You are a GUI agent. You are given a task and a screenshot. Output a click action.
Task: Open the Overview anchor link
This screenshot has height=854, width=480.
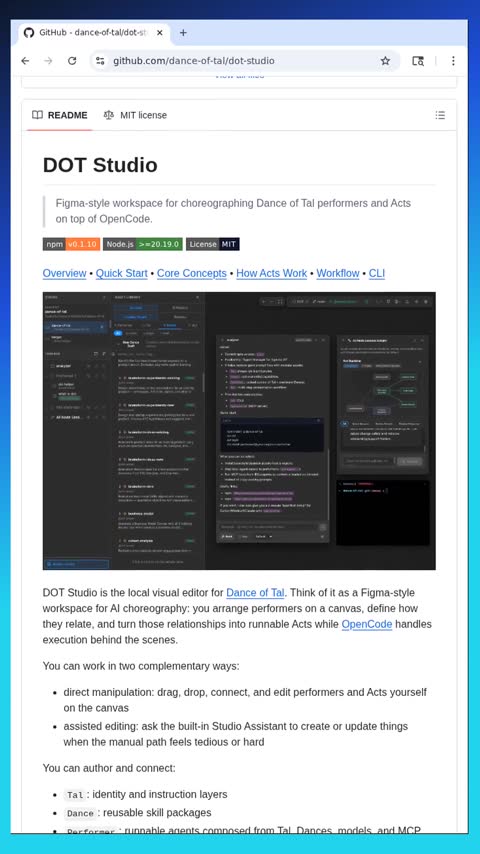(64, 273)
